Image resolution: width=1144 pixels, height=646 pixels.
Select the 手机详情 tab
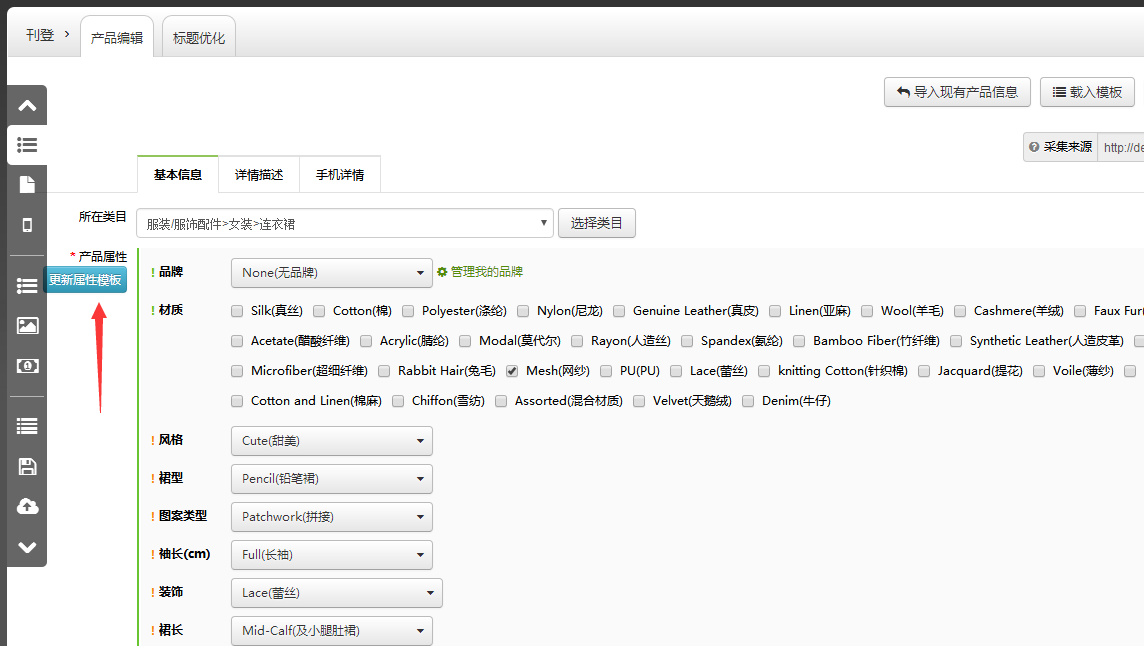pos(340,174)
